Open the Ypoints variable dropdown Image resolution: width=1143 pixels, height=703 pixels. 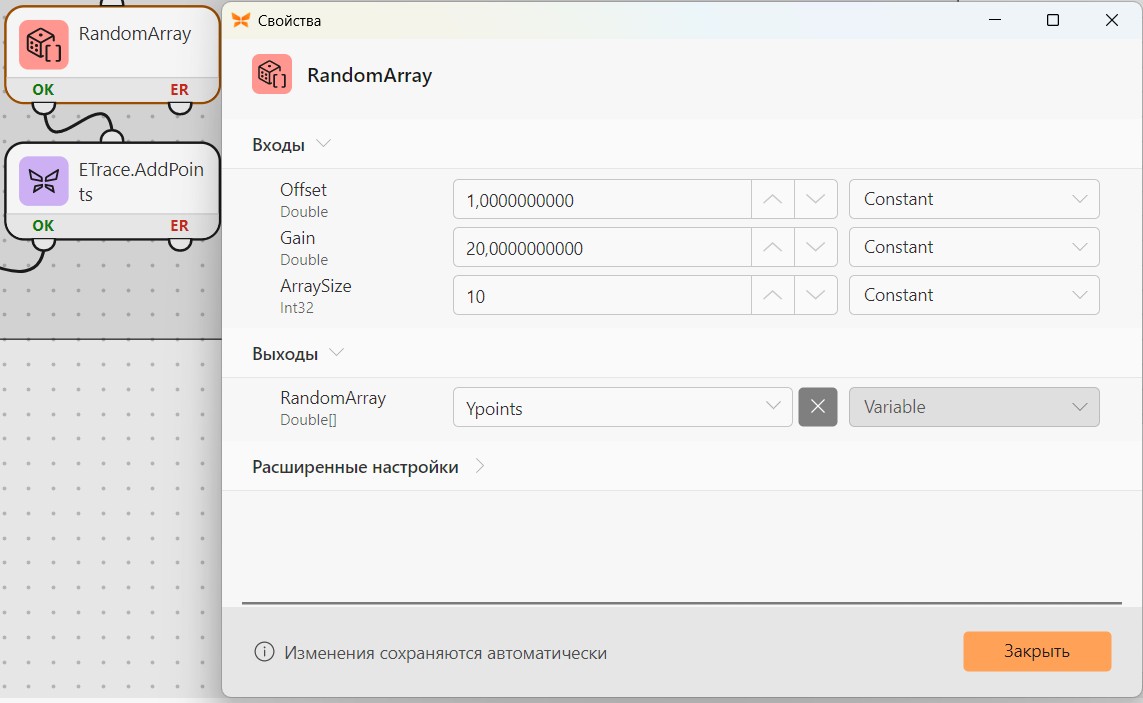pos(623,407)
